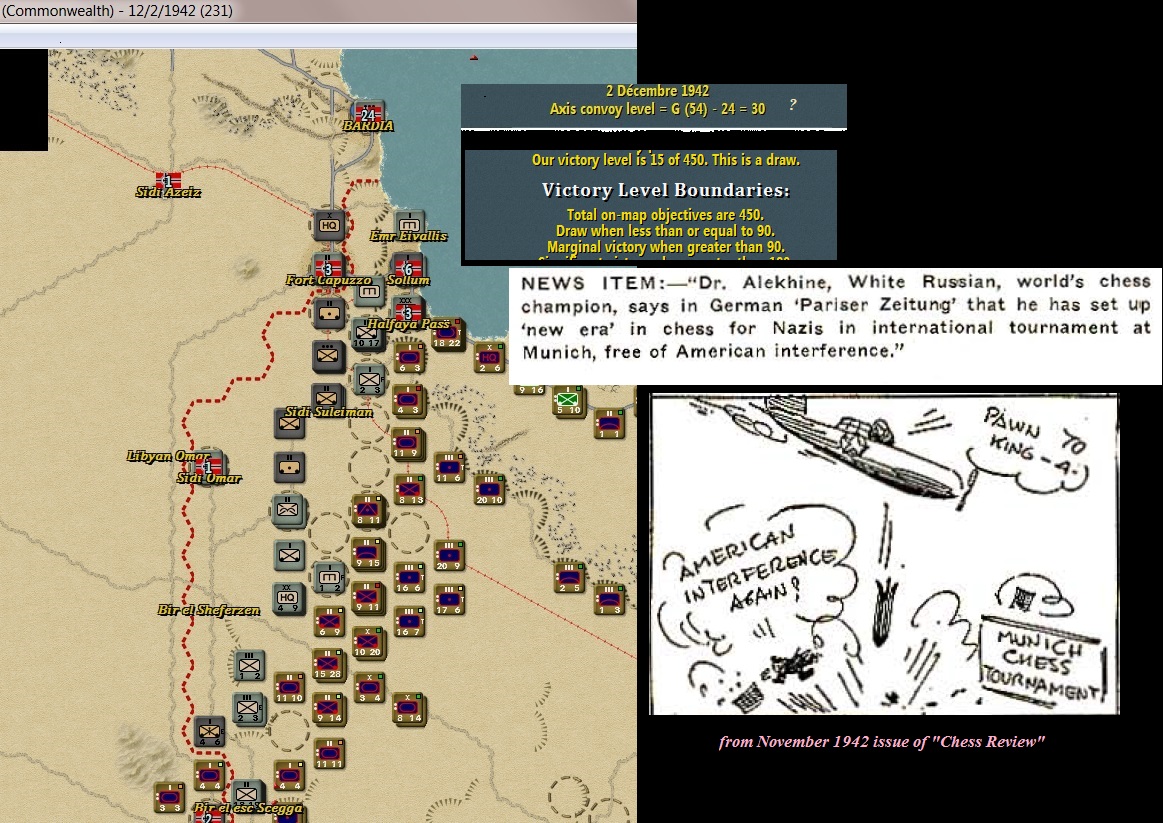1163x823 pixels.
Task: Select the Allied unit showing 1 1
Action: coord(610,423)
